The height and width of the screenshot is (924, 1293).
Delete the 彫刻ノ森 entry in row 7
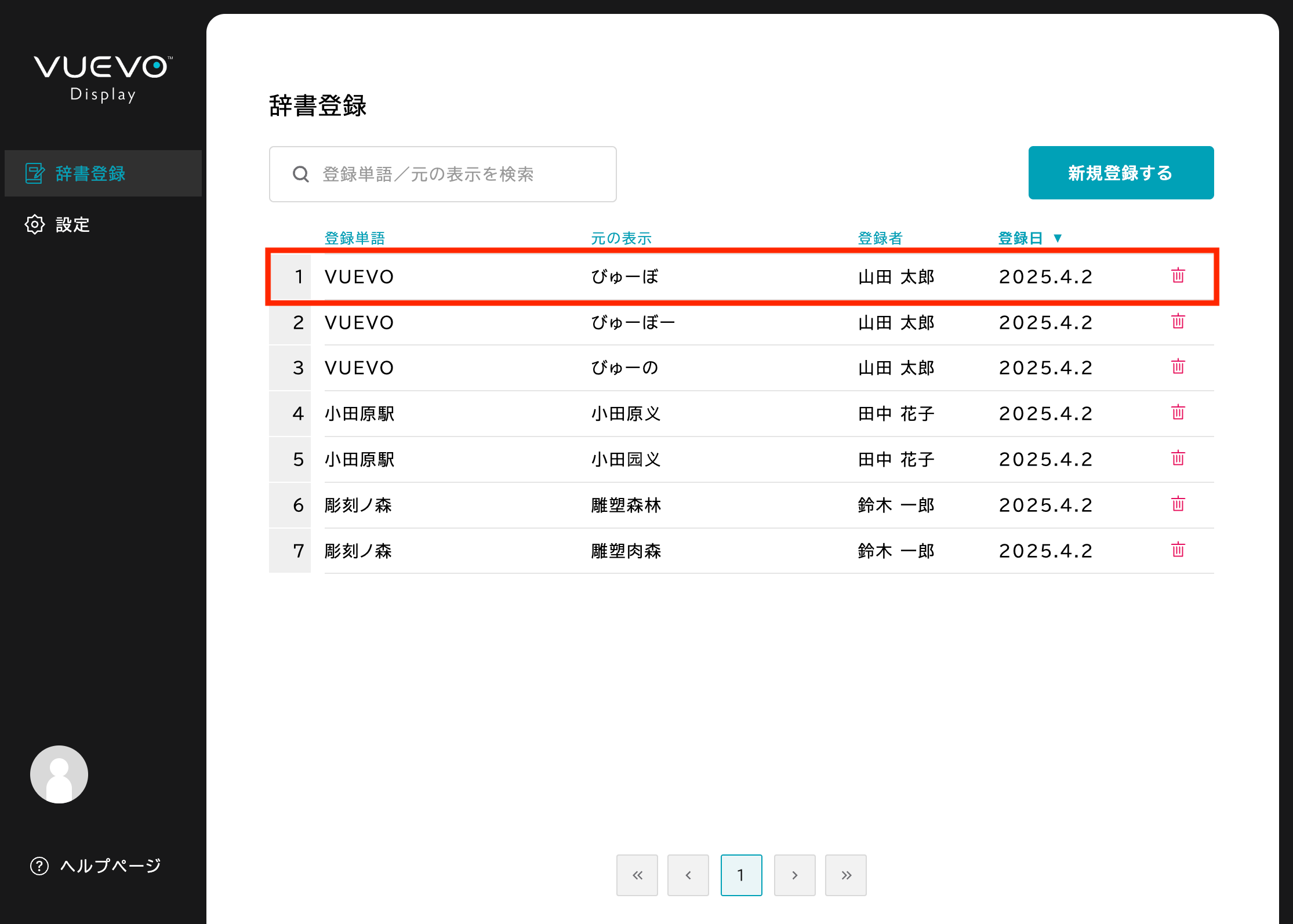tap(1178, 550)
